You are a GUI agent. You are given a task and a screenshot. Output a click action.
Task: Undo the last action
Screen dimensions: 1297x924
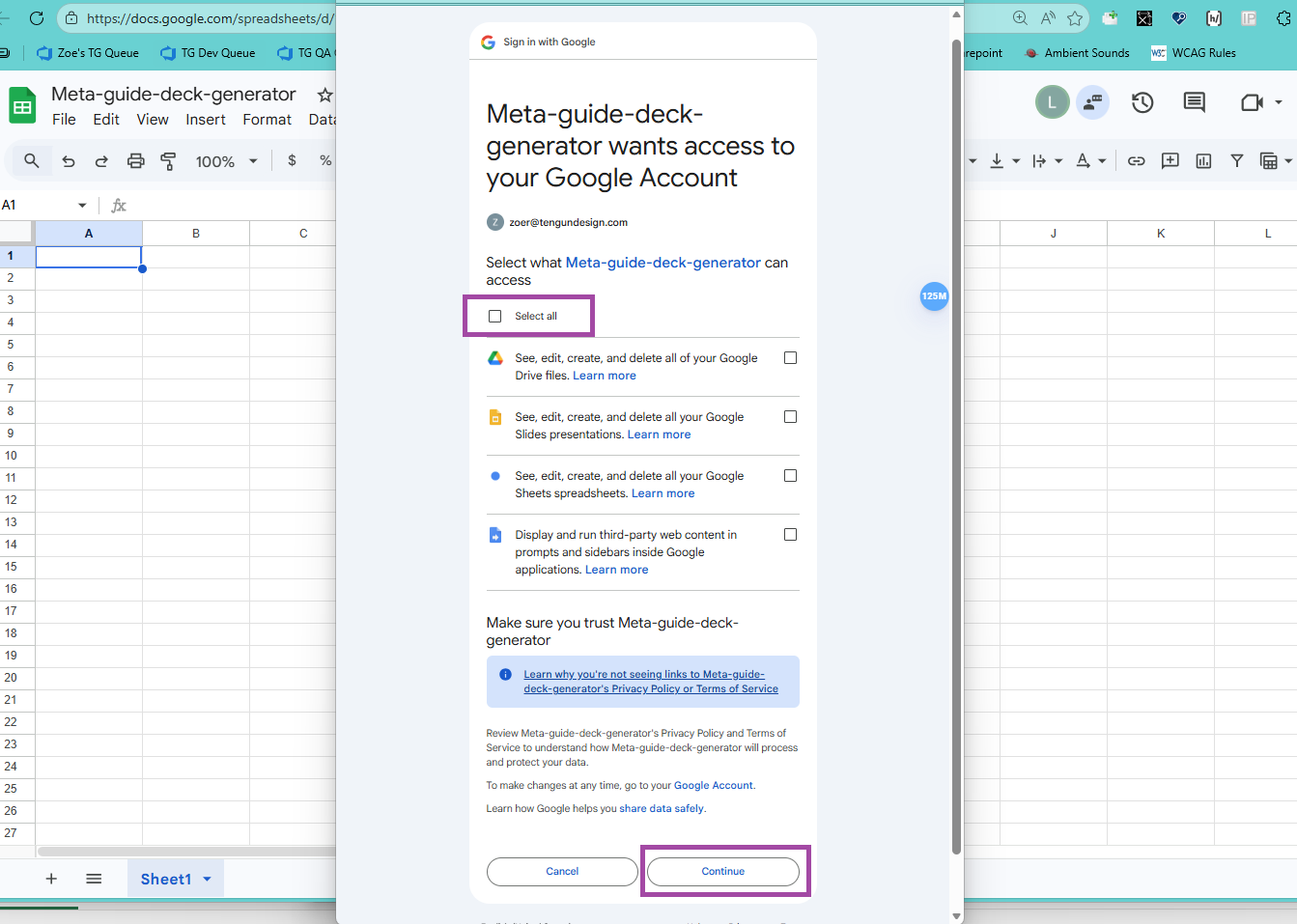click(69, 161)
